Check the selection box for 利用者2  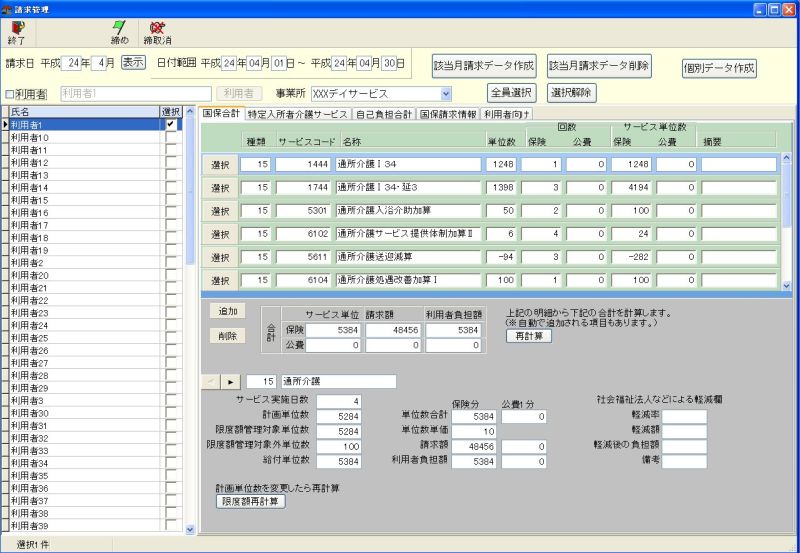[x=171, y=263]
